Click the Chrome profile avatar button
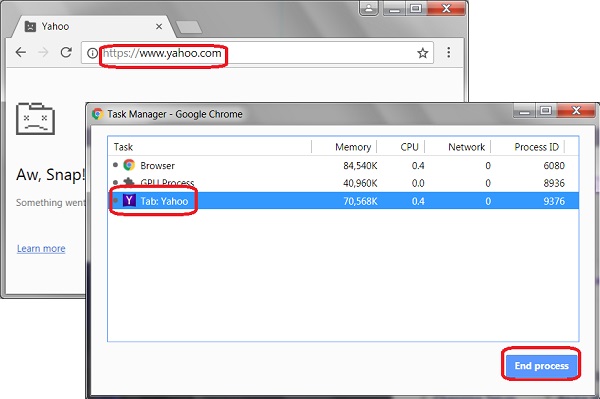Image resolution: width=600 pixels, height=399 pixels. click(x=369, y=8)
